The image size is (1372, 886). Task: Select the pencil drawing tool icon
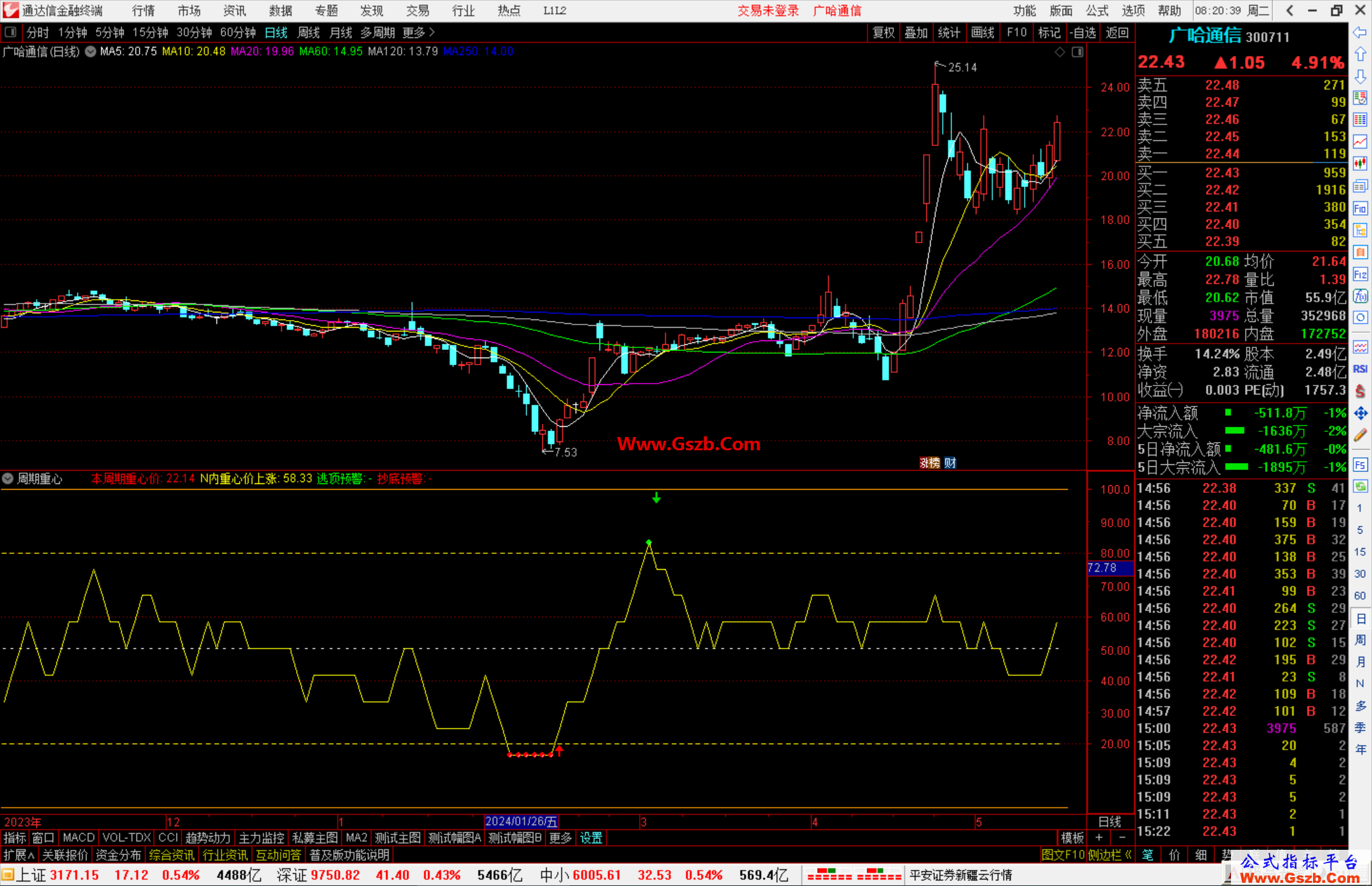tap(1360, 436)
